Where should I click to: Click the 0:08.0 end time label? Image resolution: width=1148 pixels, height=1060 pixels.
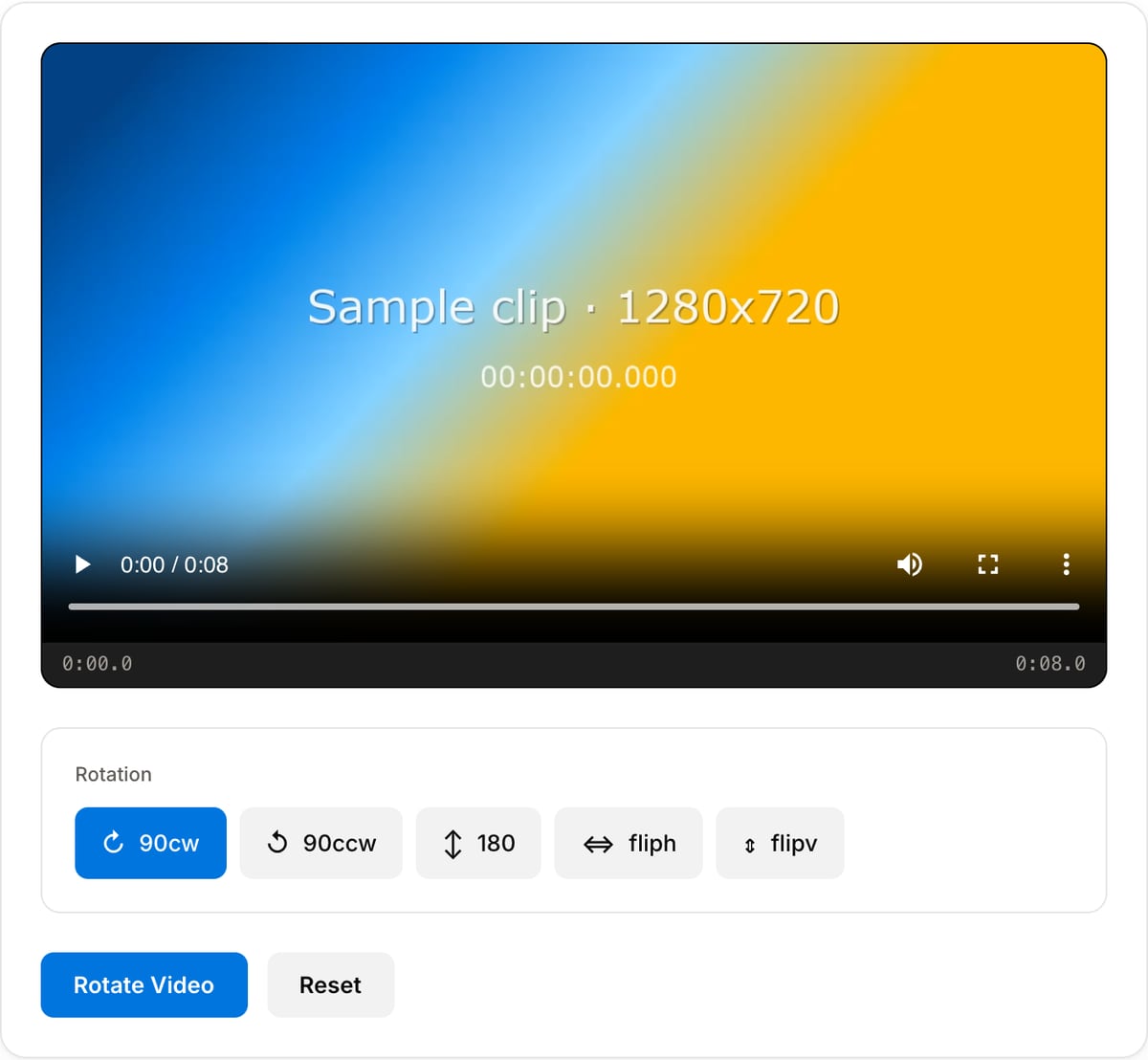pos(1050,663)
